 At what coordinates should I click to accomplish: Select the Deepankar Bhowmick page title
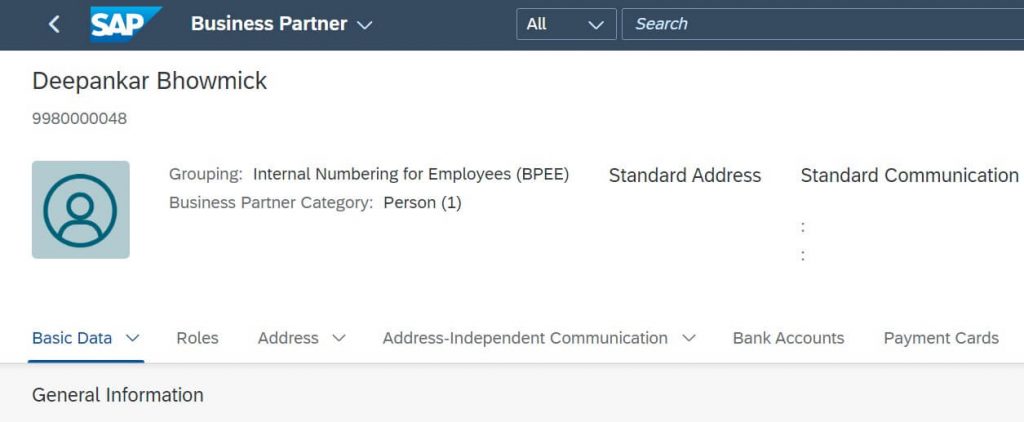(x=150, y=81)
